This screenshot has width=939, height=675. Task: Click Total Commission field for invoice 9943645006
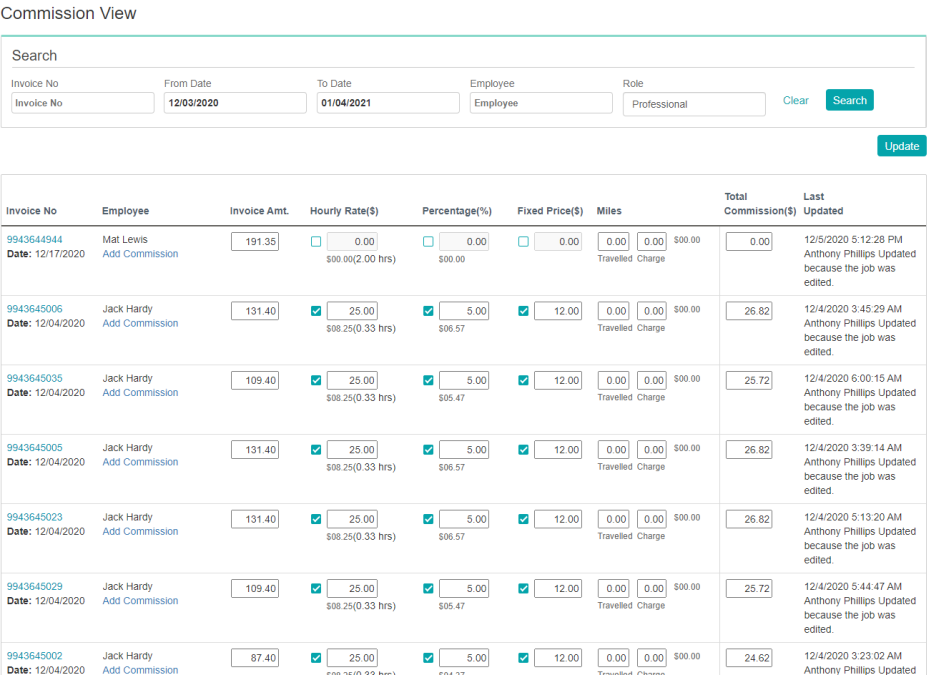click(x=748, y=311)
